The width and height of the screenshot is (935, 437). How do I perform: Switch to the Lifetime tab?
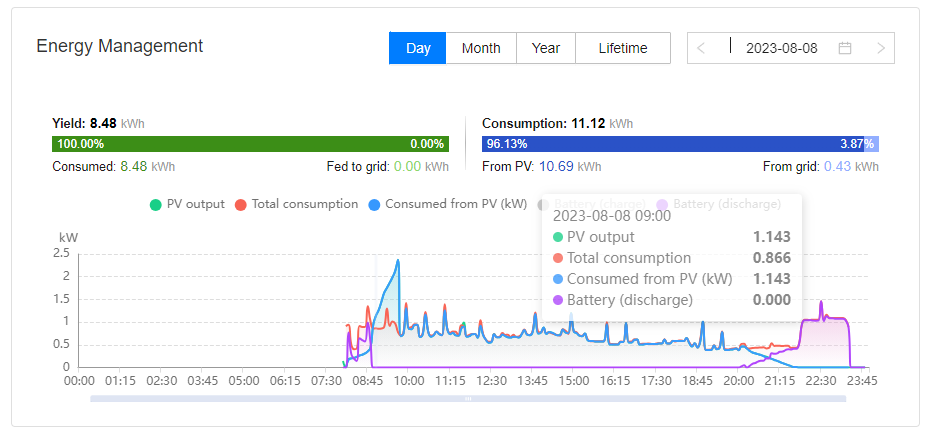(623, 48)
